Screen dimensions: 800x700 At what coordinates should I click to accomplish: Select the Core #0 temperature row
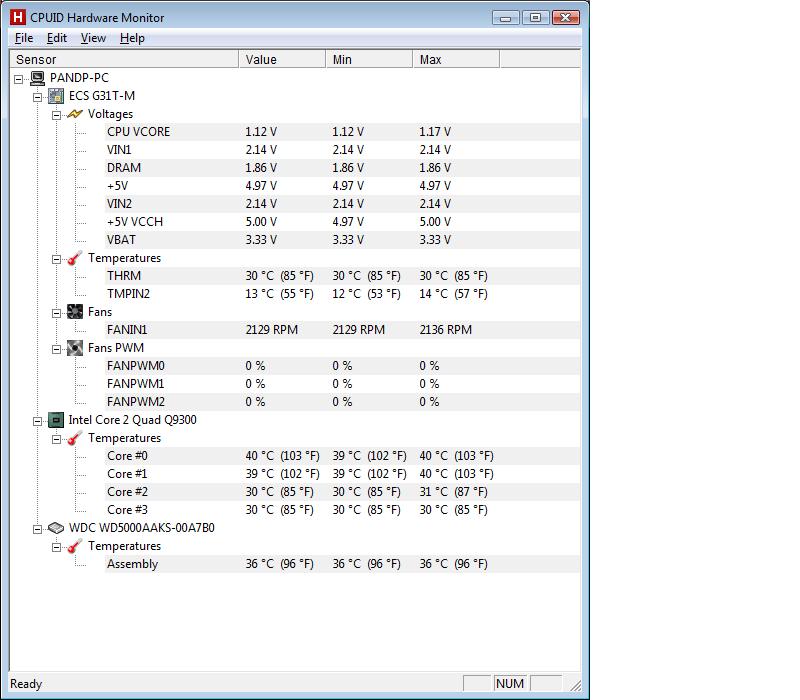pyautogui.click(x=342, y=456)
